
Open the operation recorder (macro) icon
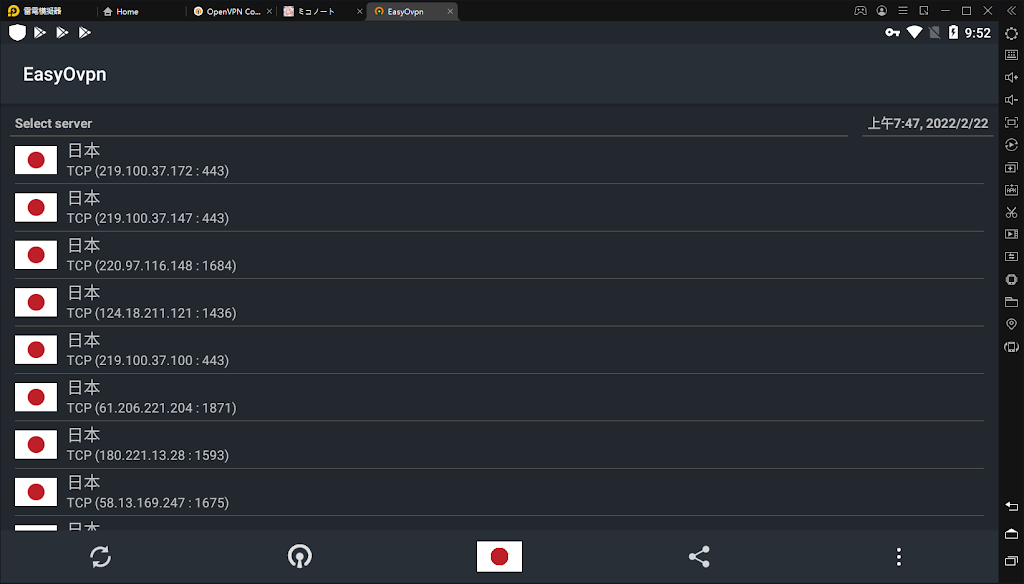tap(1012, 145)
